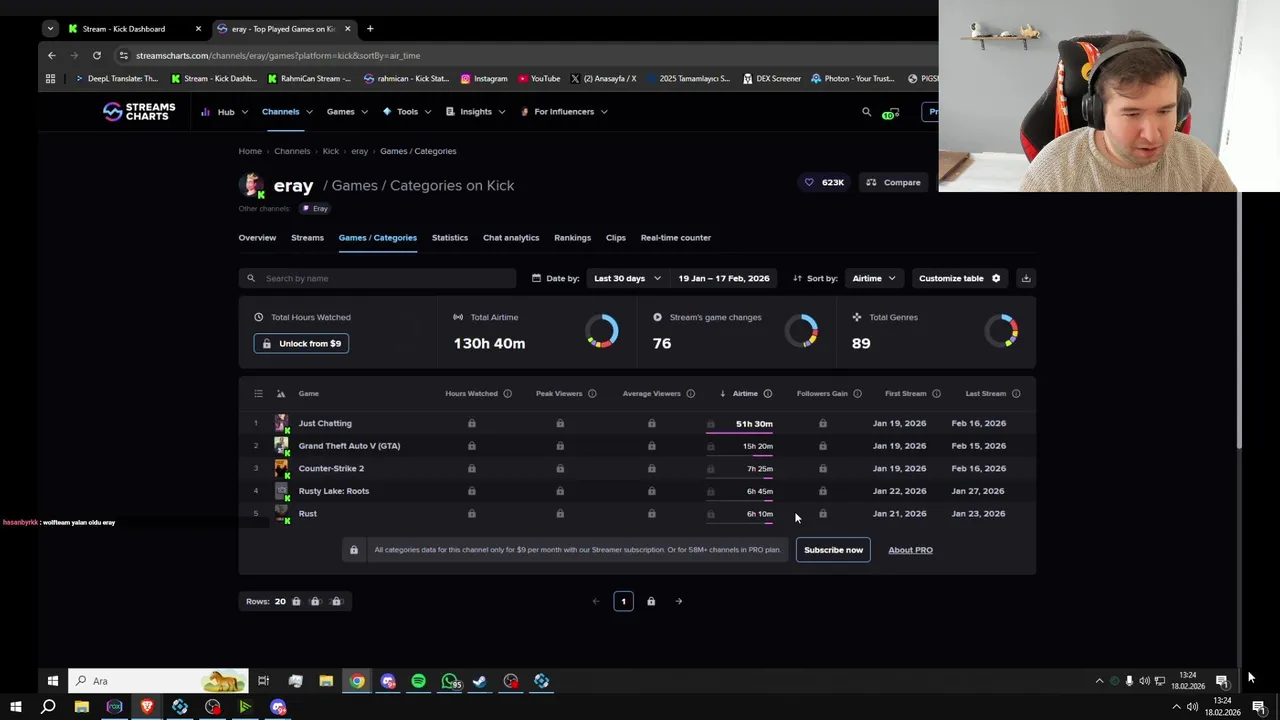Switch to the Streams tab
1280x720 pixels.
[x=307, y=238]
